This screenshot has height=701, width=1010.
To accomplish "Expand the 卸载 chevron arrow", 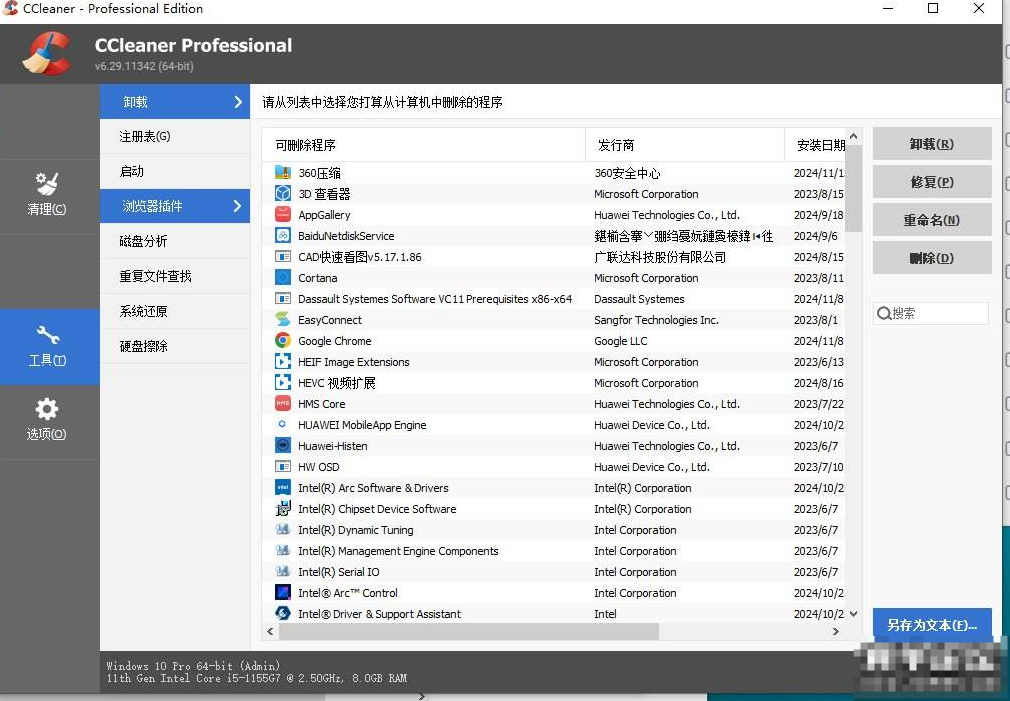I will [238, 102].
